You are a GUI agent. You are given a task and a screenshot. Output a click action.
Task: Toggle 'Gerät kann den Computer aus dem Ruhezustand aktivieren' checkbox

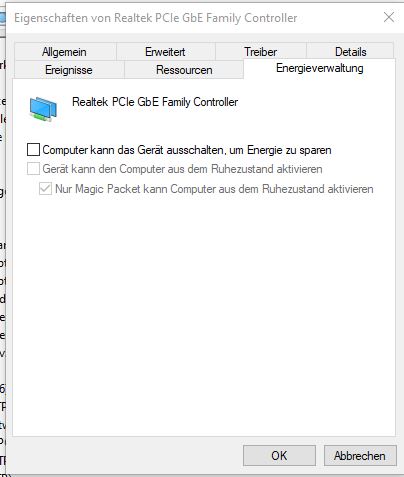(x=33, y=169)
